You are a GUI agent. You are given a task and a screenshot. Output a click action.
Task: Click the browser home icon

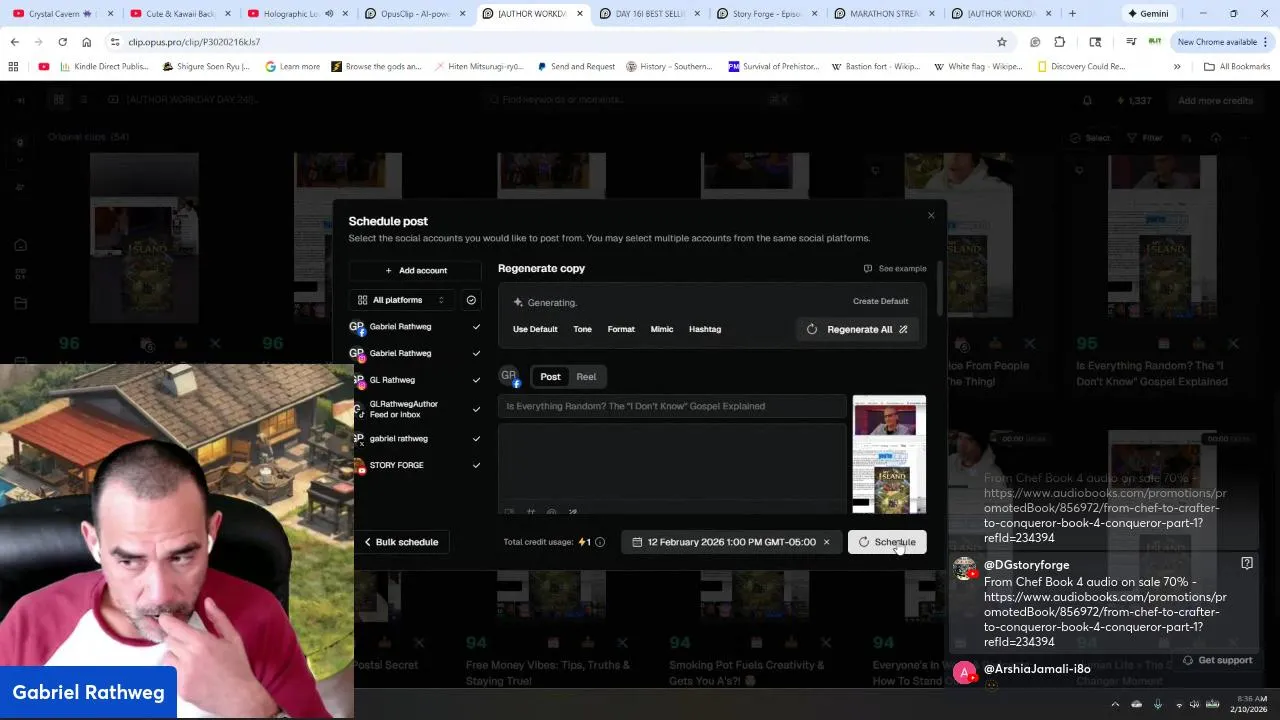(x=86, y=42)
